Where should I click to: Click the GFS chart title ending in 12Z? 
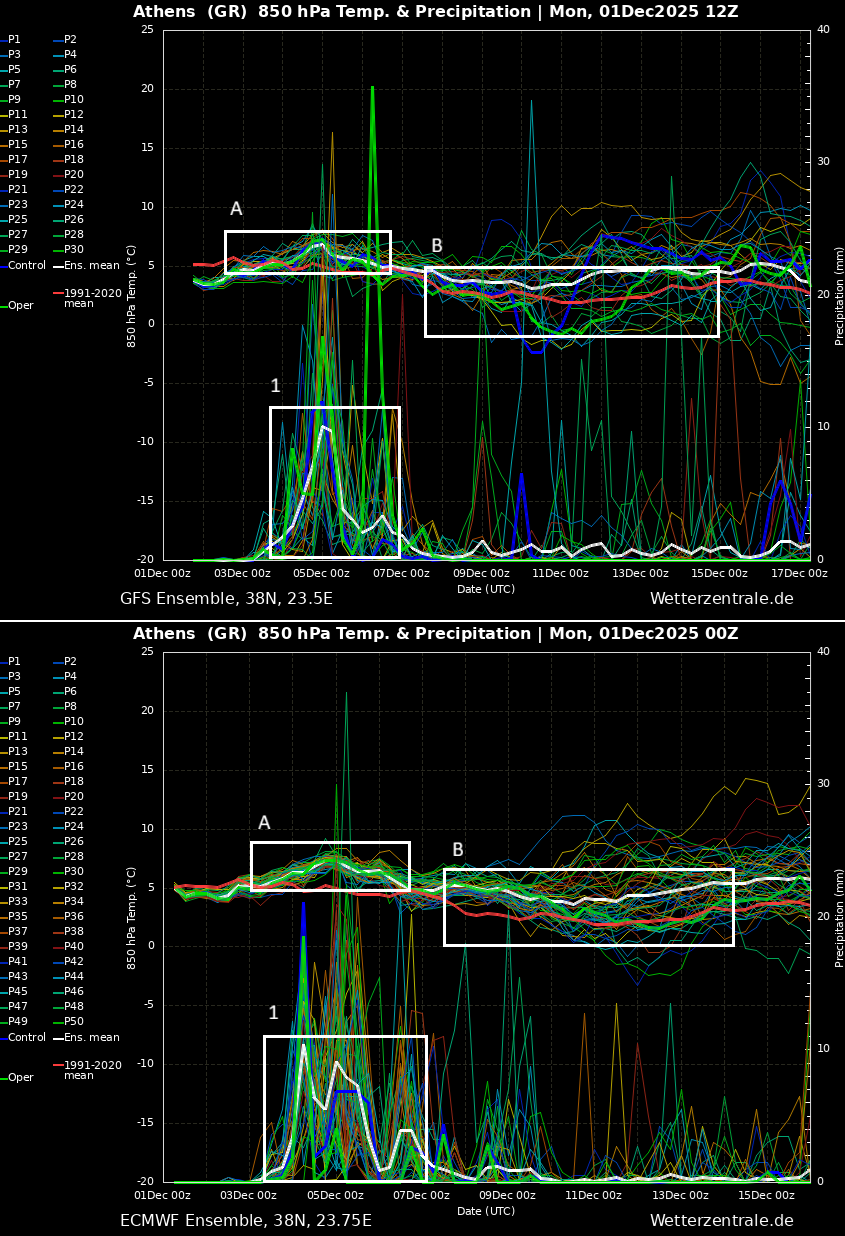[x=435, y=12]
